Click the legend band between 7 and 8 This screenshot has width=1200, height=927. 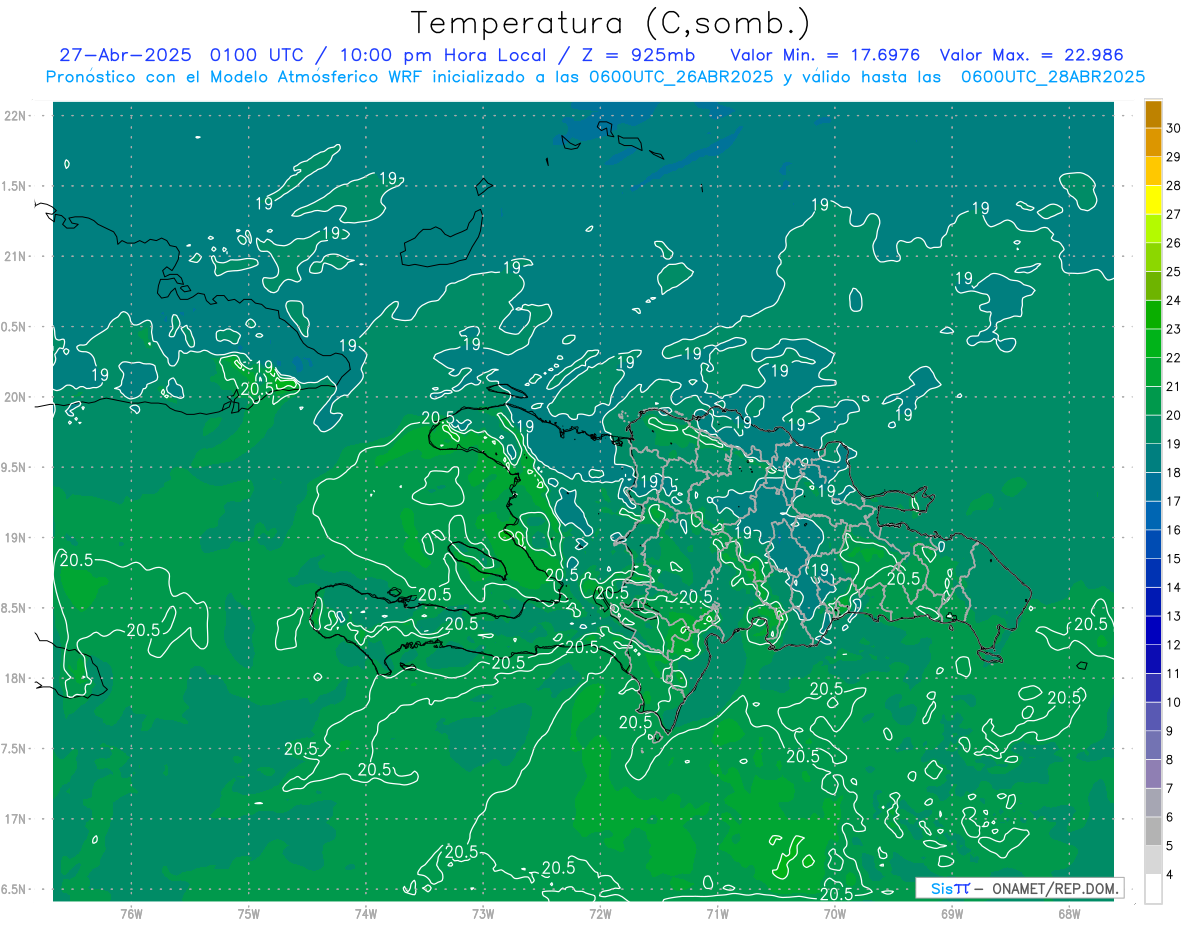pos(1154,774)
